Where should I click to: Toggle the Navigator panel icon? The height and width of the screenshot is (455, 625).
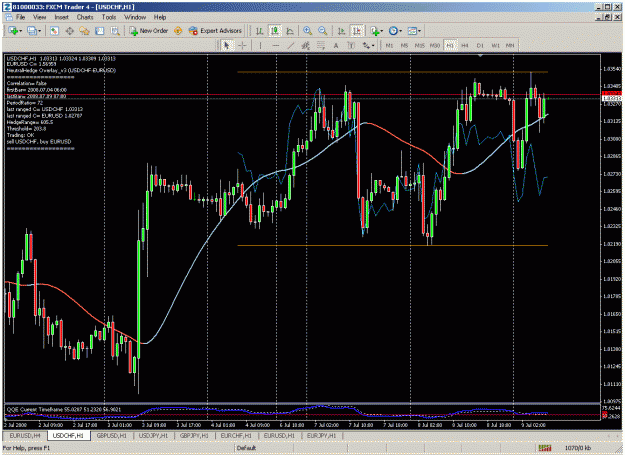click(x=84, y=31)
